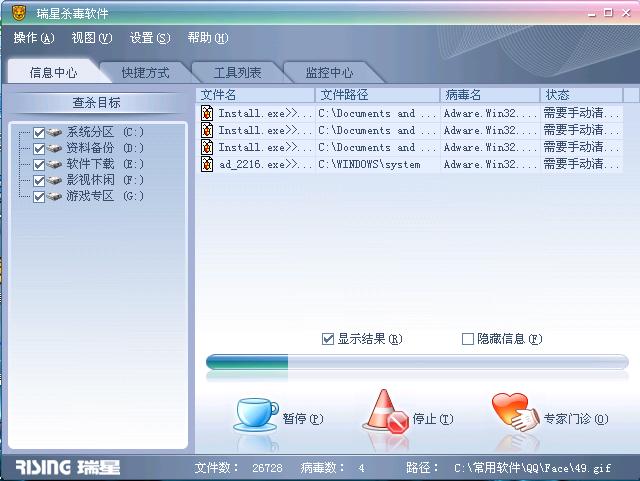Click the first row's C:\Documents and path cell

[x=377, y=113]
